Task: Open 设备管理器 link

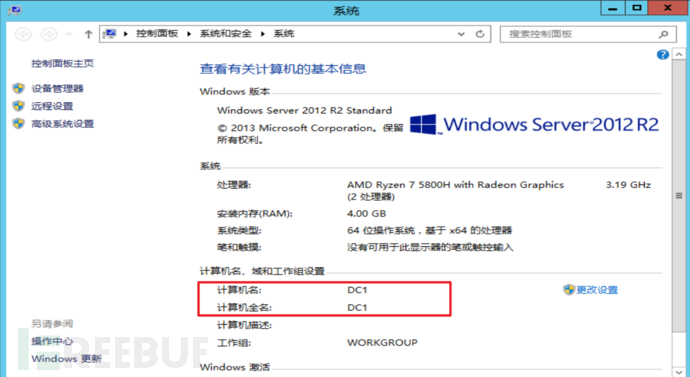Action: click(57, 88)
